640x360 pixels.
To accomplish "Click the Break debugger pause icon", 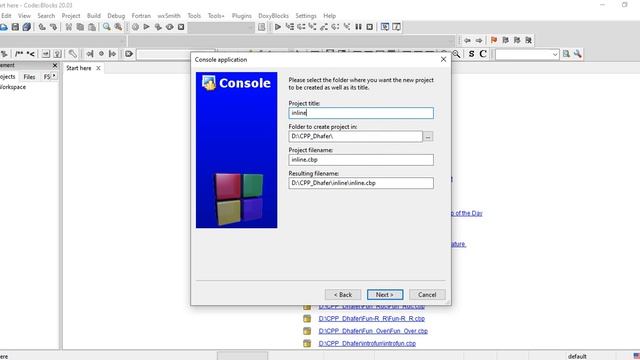I will pos(358,27).
